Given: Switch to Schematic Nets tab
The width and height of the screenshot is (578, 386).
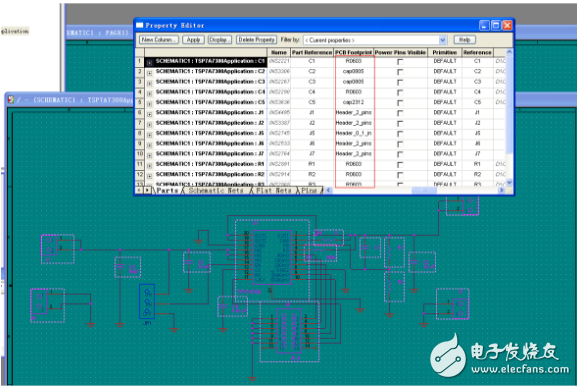Looking at the screenshot, I should [x=216, y=191].
